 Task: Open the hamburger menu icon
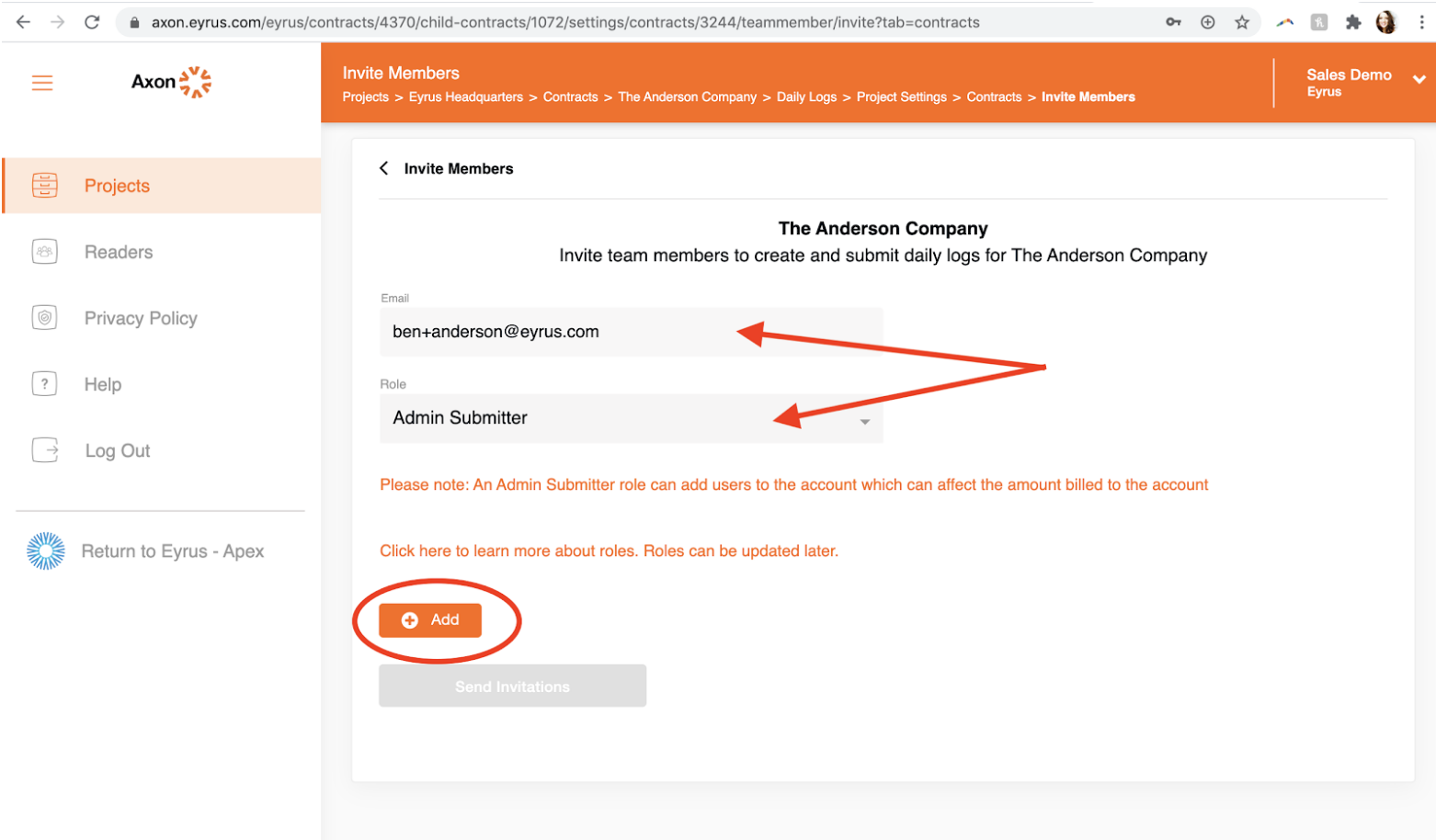point(42,84)
